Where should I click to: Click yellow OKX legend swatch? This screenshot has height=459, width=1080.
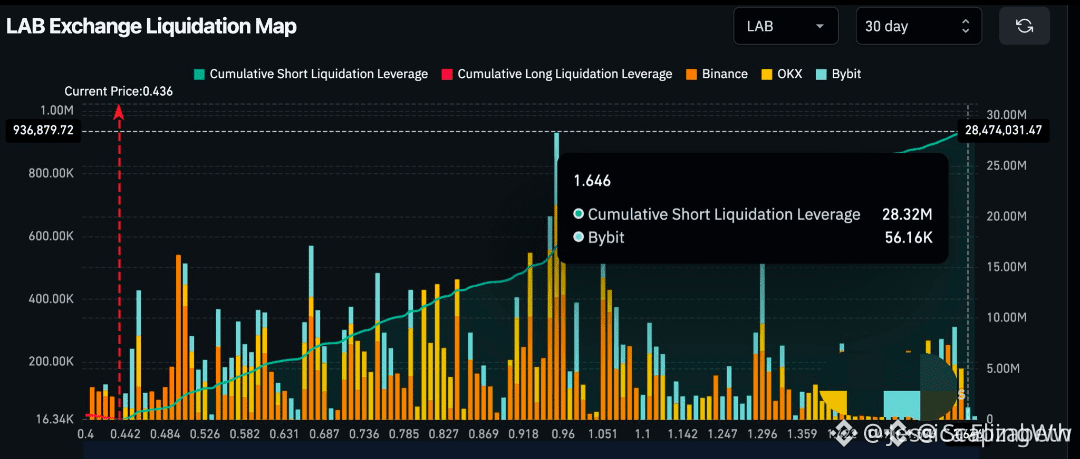click(767, 74)
